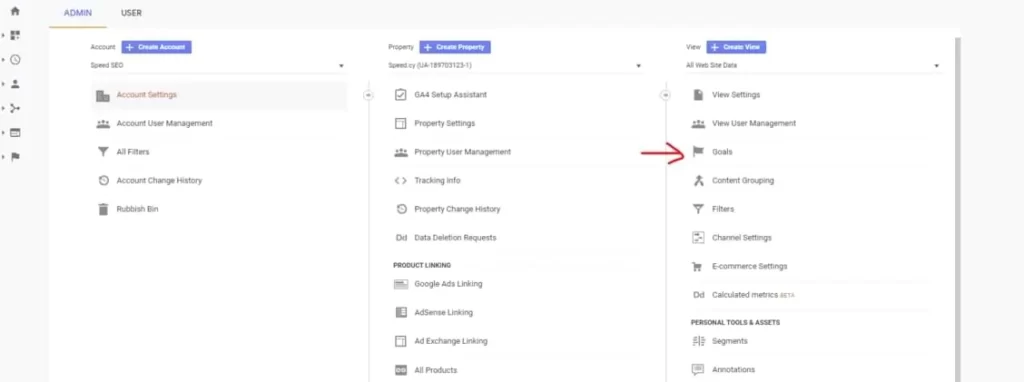Click the All Filters funnel icon

tap(103, 152)
